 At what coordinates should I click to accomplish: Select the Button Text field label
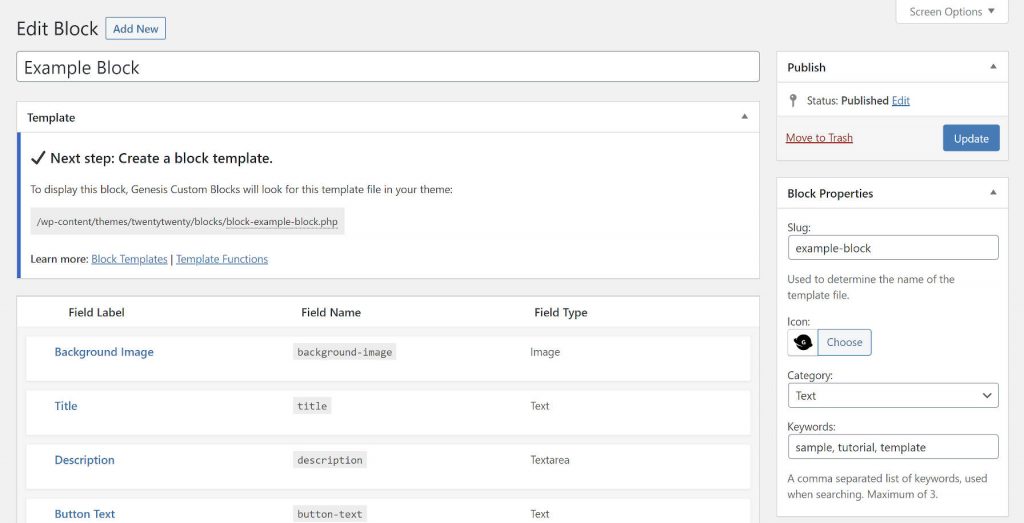pyautogui.click(x=84, y=514)
